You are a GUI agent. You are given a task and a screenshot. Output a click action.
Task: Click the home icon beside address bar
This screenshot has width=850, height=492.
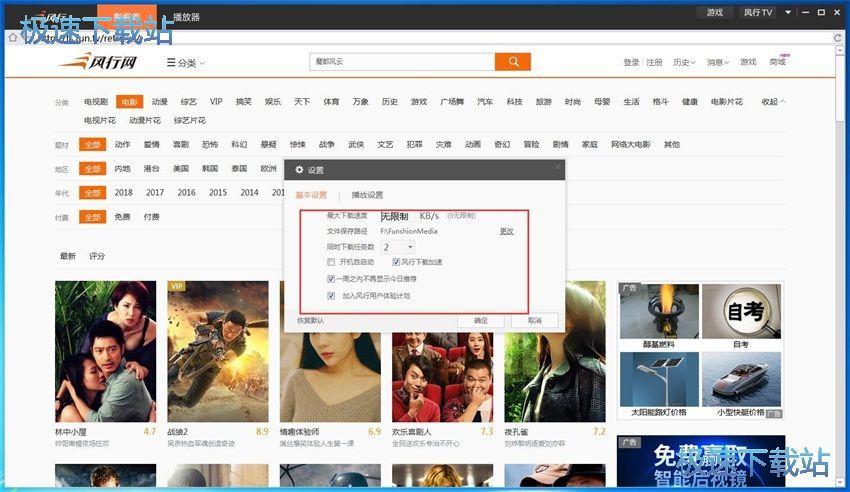coord(12,37)
